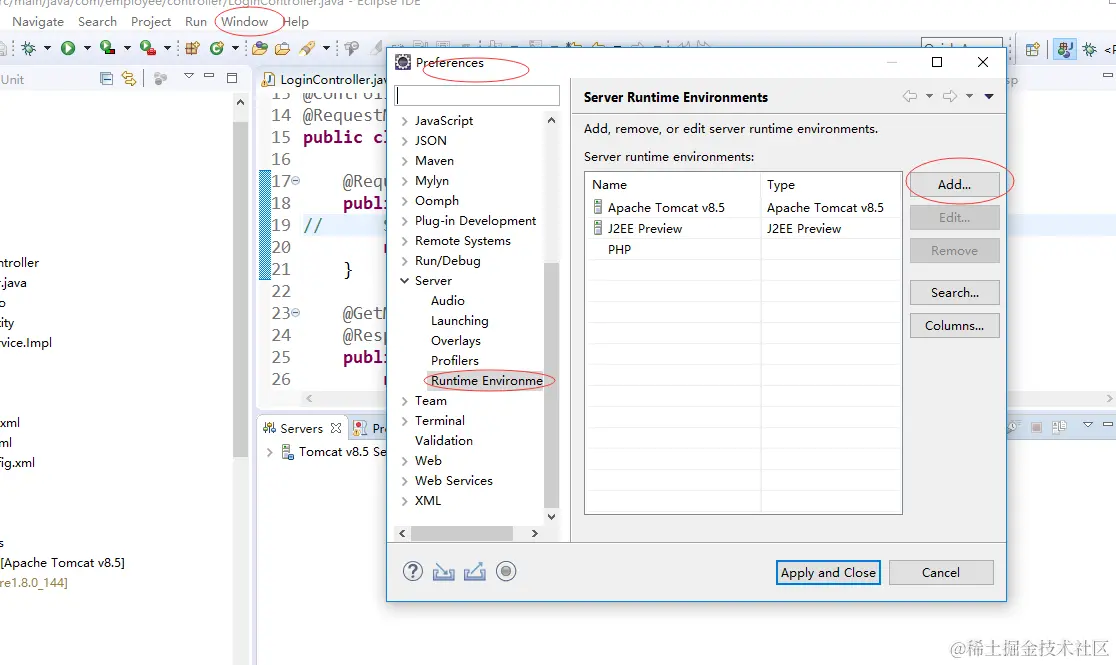This screenshot has height=665, width=1116.
Task: Click the Type column header
Action: tap(831, 184)
